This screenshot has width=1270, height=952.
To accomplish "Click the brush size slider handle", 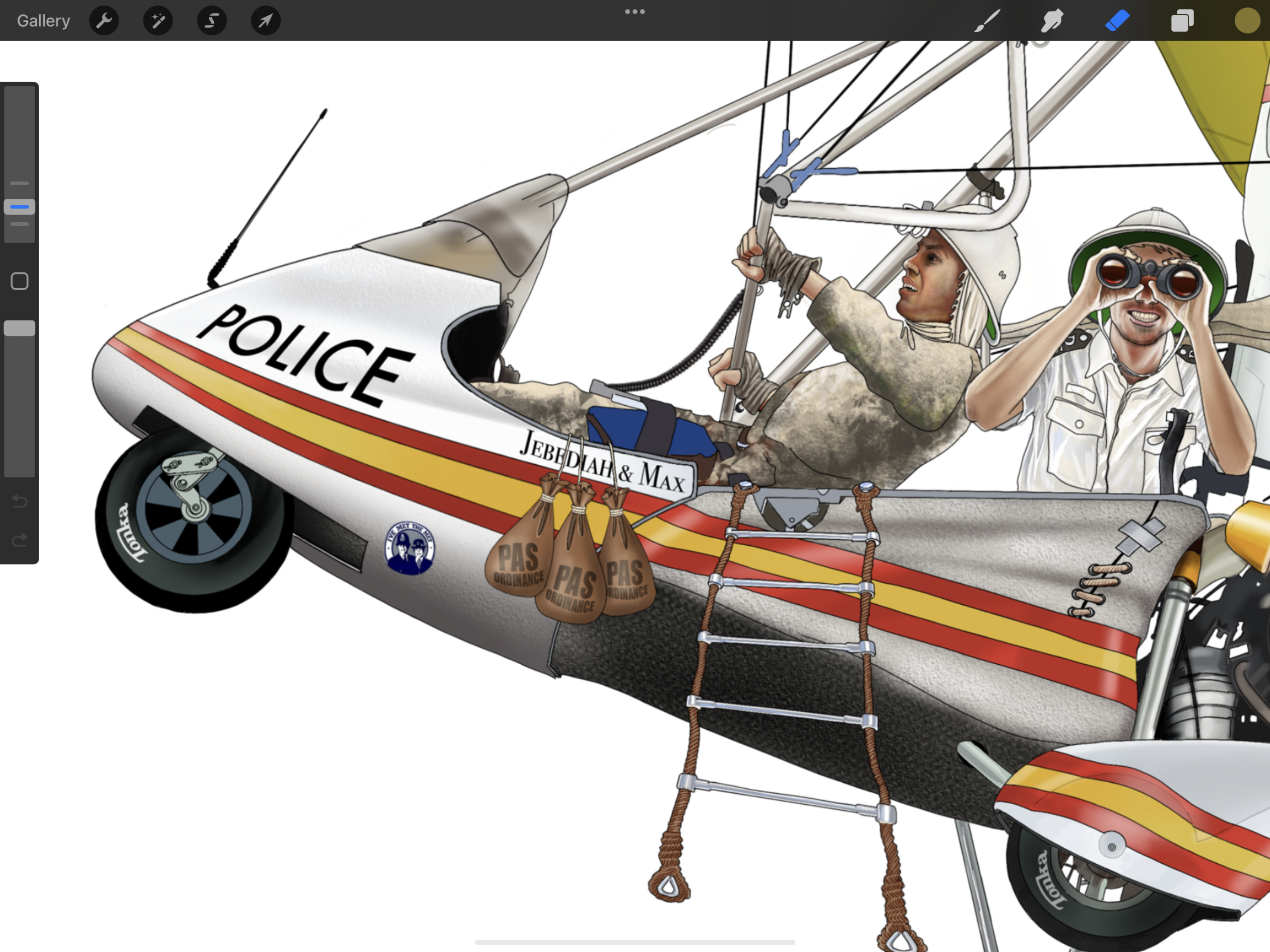I will [19, 207].
